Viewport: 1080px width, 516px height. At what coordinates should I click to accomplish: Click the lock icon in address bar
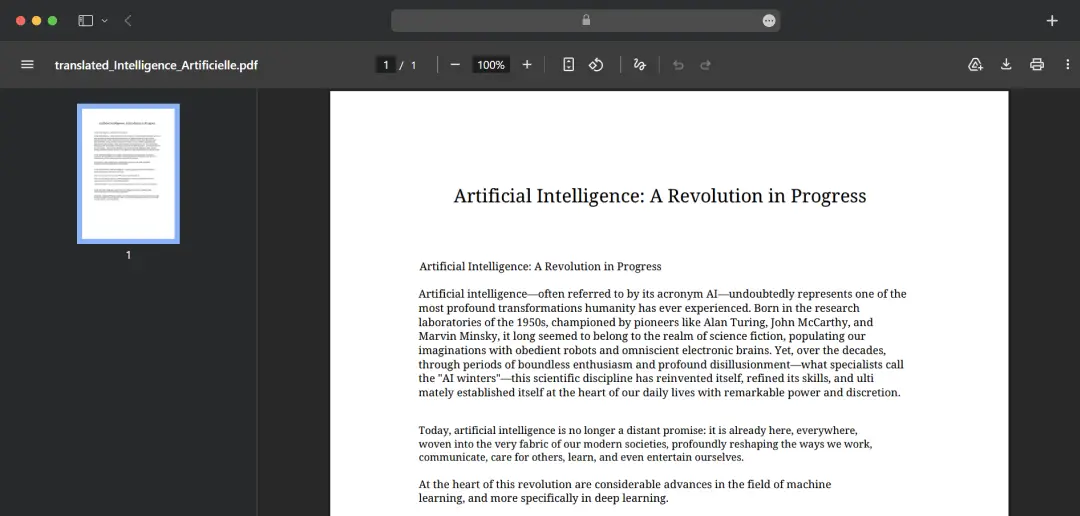tap(586, 20)
